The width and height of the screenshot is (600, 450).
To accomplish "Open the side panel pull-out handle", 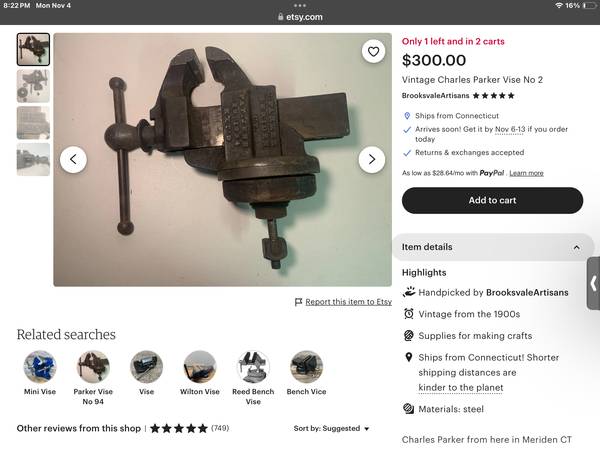I will coord(593,283).
